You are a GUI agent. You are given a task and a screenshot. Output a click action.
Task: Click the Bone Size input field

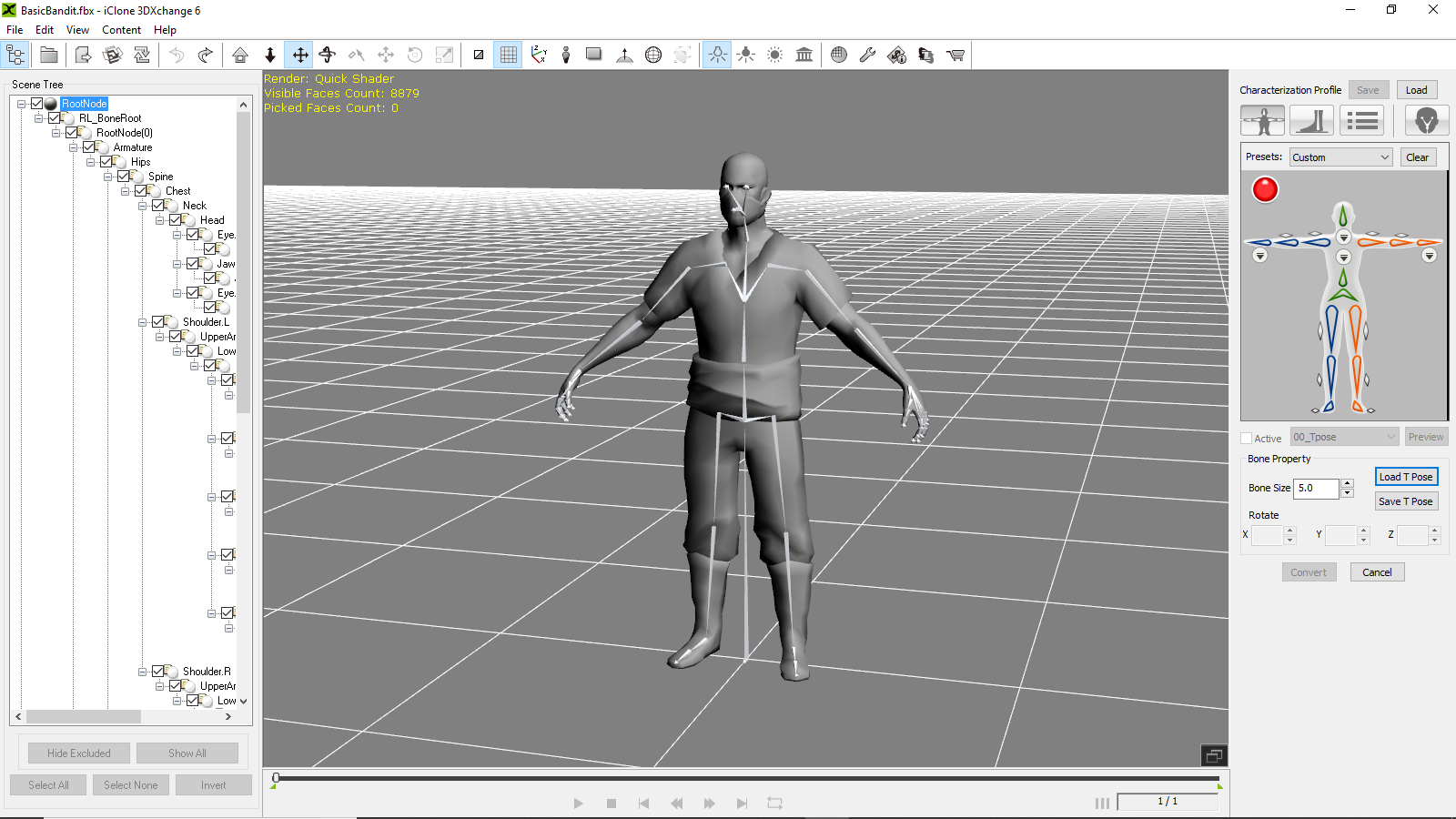pyautogui.click(x=1316, y=488)
